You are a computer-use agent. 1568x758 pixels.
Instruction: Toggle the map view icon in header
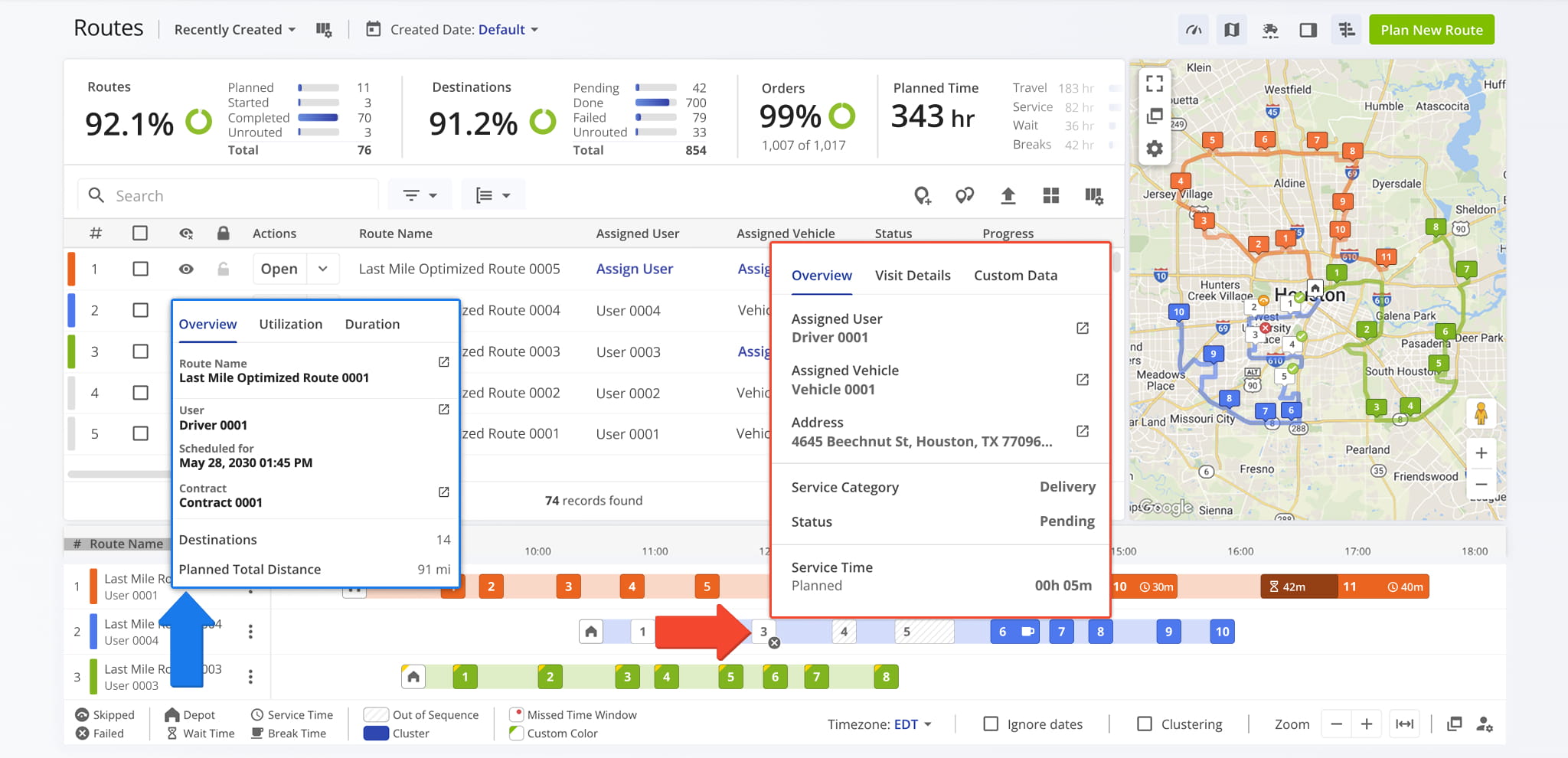[1231, 30]
